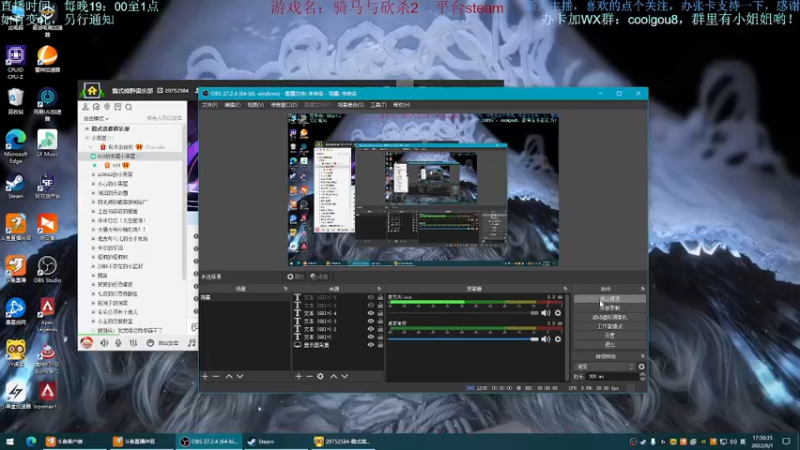800x450 pixels.
Task: Mute the 桌面音频 speaker icon
Action: pos(545,339)
